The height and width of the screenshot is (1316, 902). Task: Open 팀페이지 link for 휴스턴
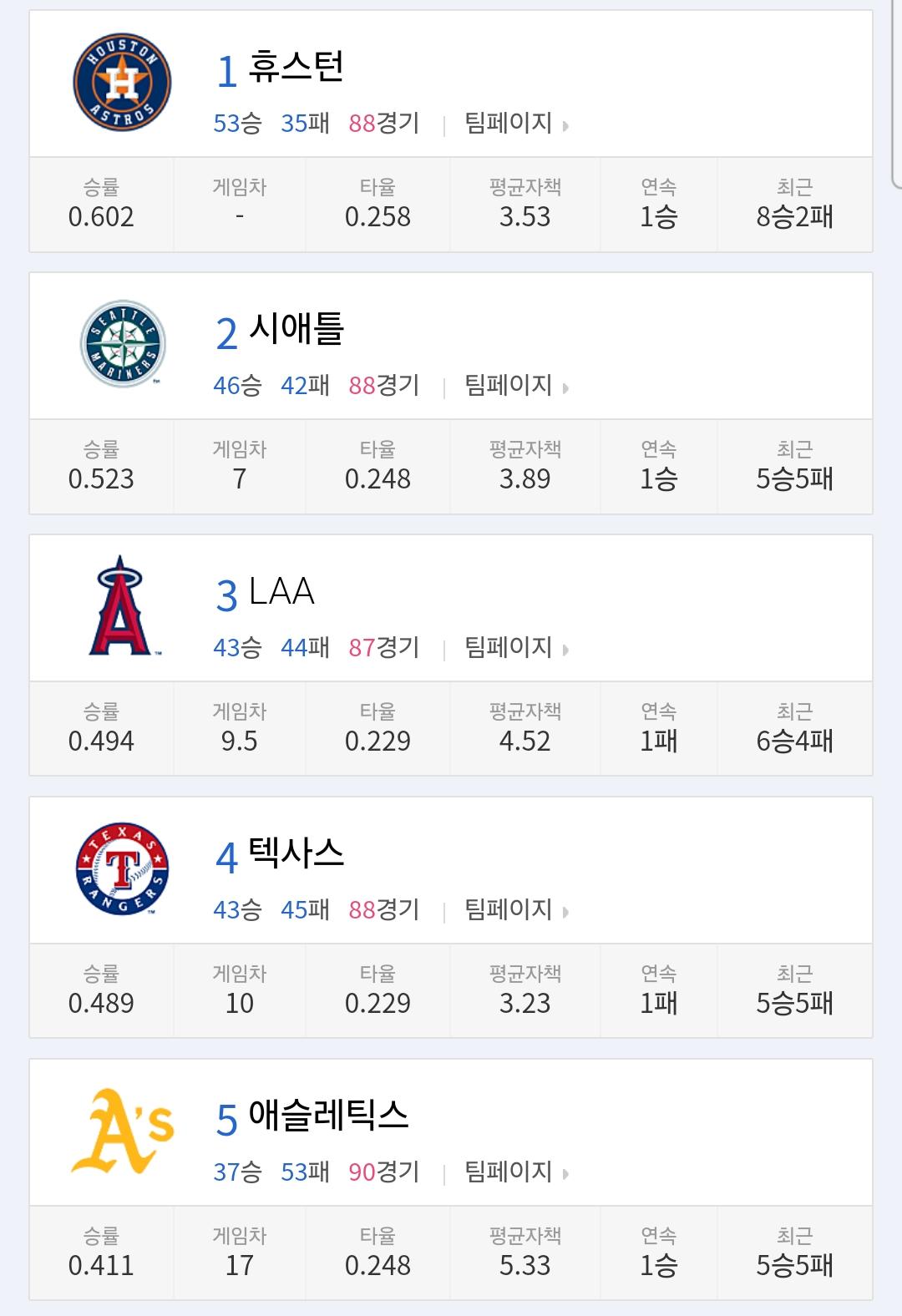[x=508, y=124]
